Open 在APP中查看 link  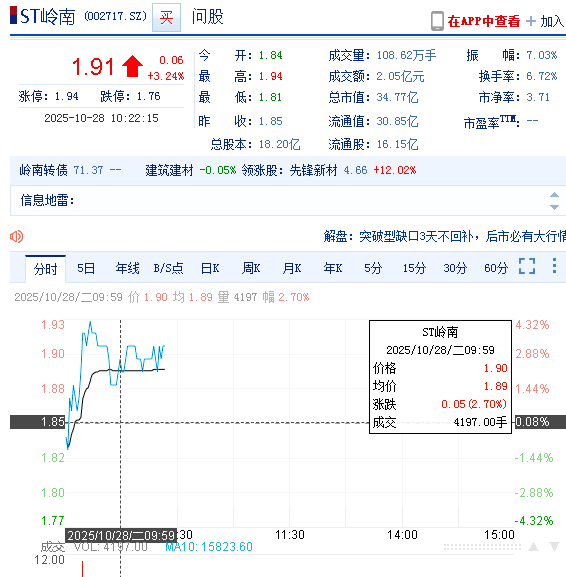[x=484, y=21]
